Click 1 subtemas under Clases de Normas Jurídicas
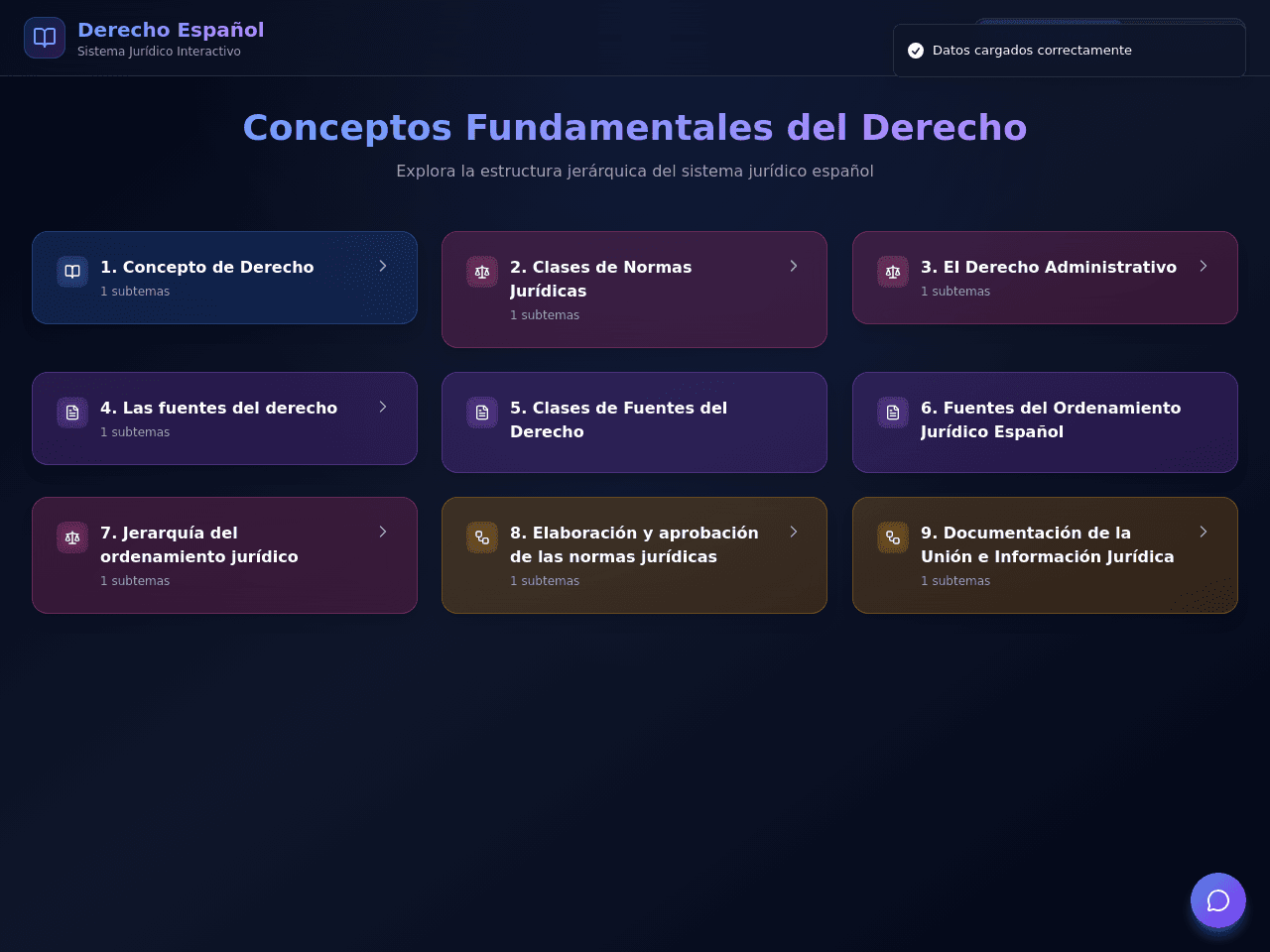Screen dimensions: 1270x952 coord(545,315)
